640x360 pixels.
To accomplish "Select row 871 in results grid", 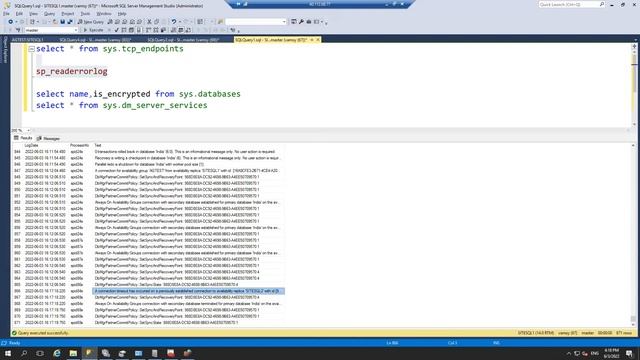I will coord(17,322).
